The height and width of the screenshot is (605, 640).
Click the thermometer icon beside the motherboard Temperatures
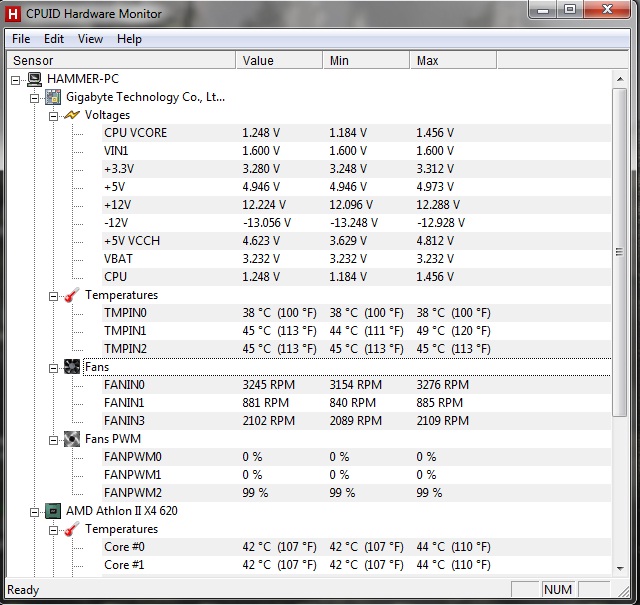[x=72, y=295]
